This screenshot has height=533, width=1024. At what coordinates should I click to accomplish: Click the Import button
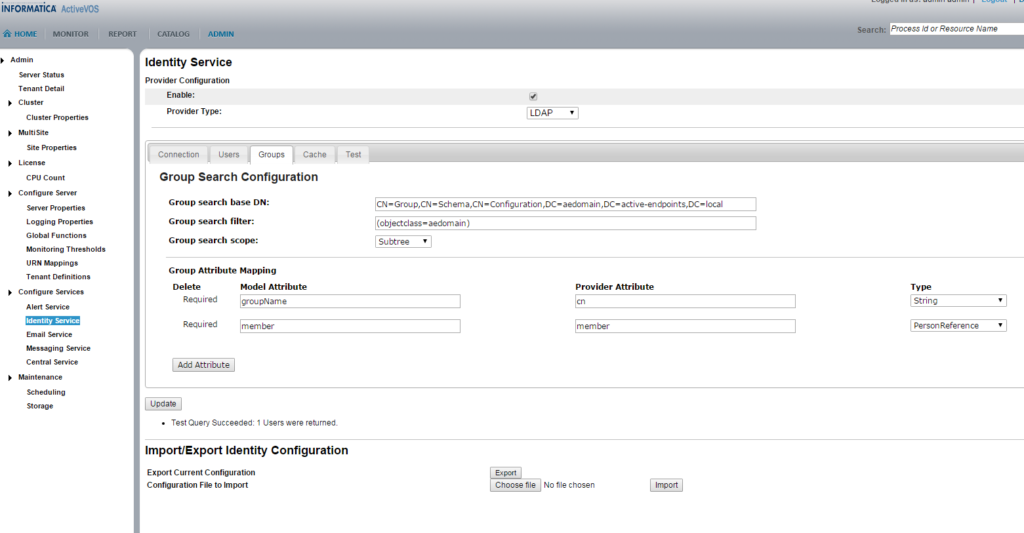coord(666,485)
